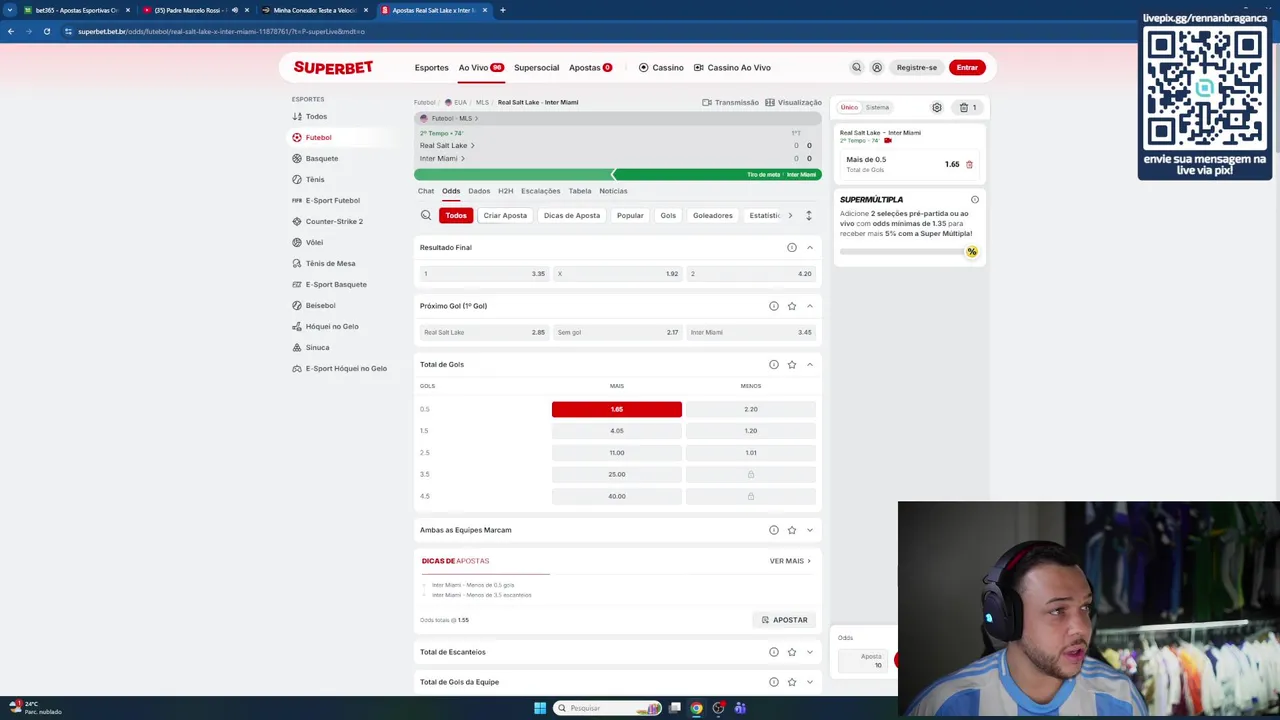Viewport: 1280px width, 720px height.
Task: Select Criar Aposta filter chip
Action: coord(505,215)
